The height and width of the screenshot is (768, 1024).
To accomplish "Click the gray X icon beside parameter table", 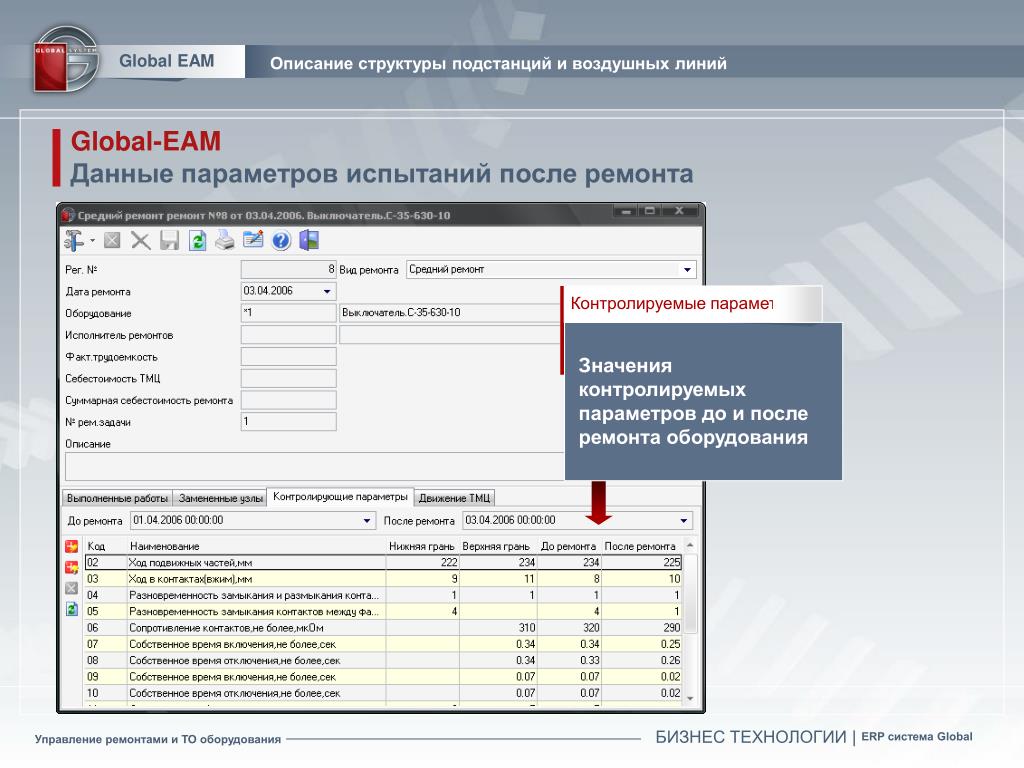I will (72, 588).
